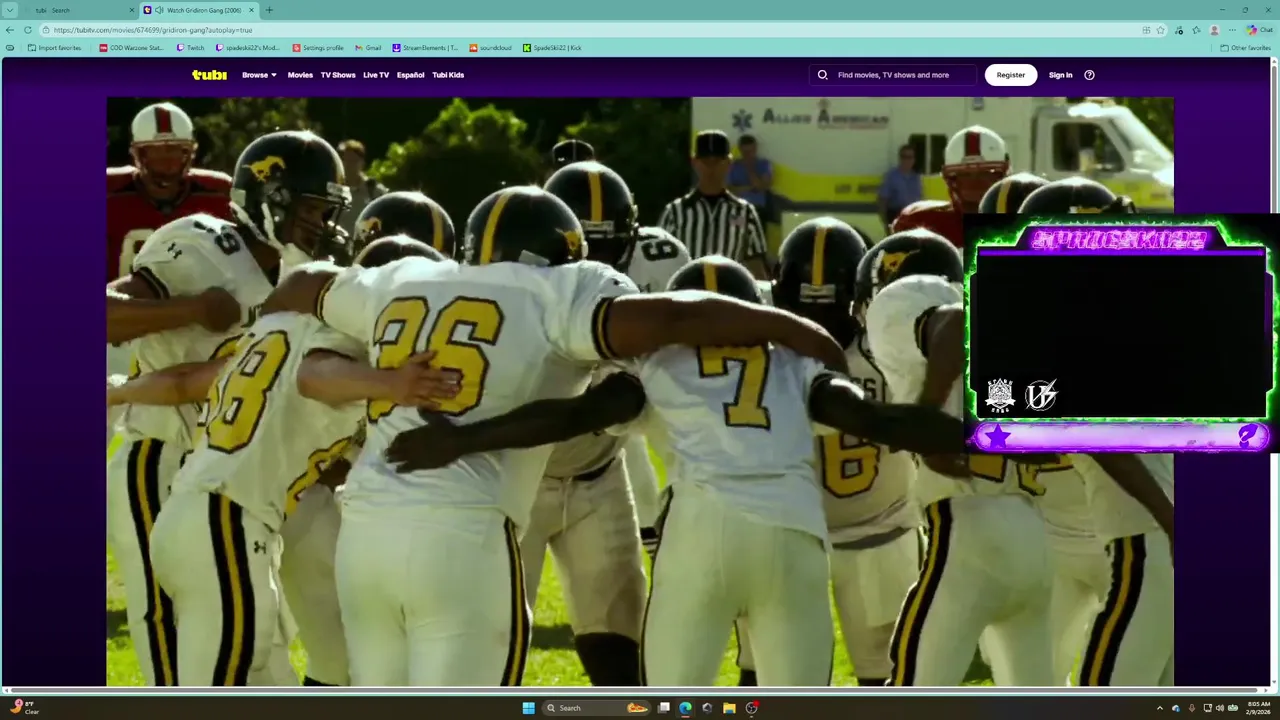Open Task View on the taskbar
Viewport: 1280px width, 720px height.
(663, 708)
